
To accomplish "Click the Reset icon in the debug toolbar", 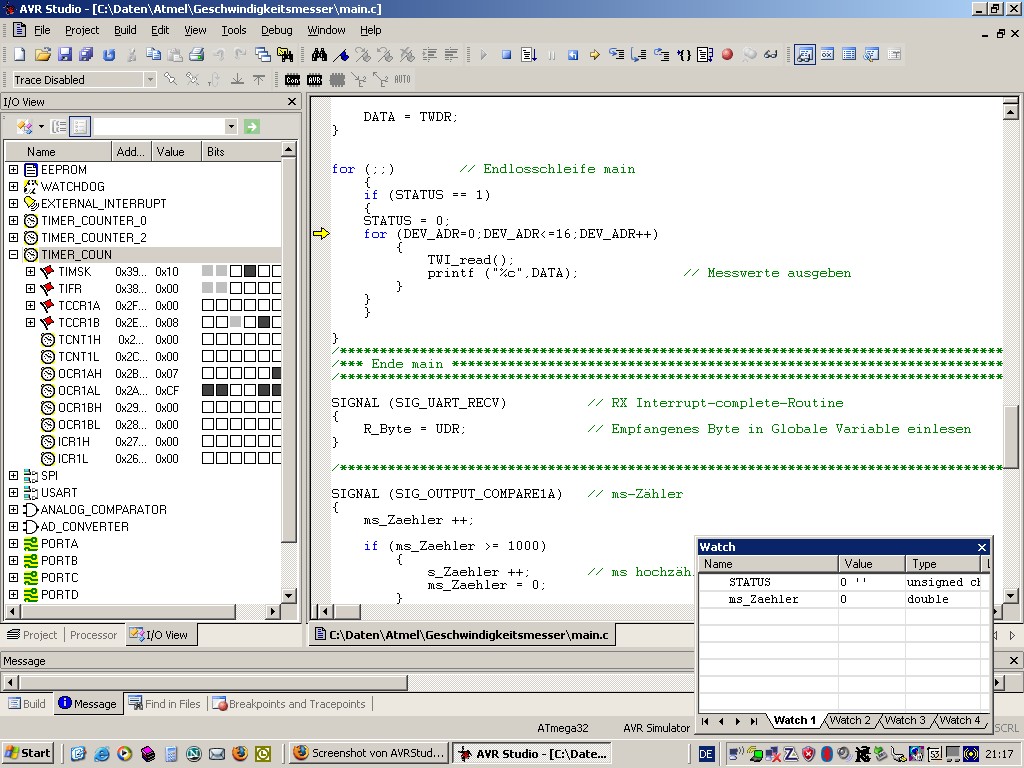I will [x=573, y=55].
